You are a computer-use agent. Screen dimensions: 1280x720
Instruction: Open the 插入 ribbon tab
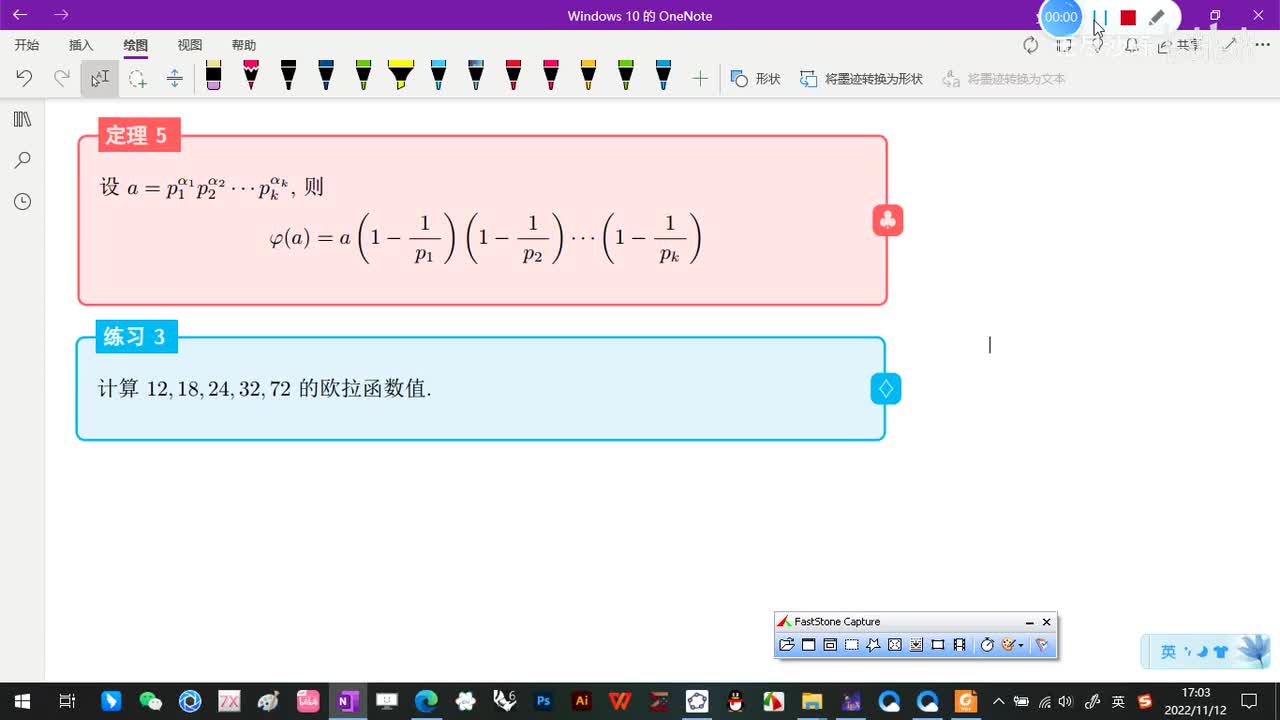click(81, 45)
